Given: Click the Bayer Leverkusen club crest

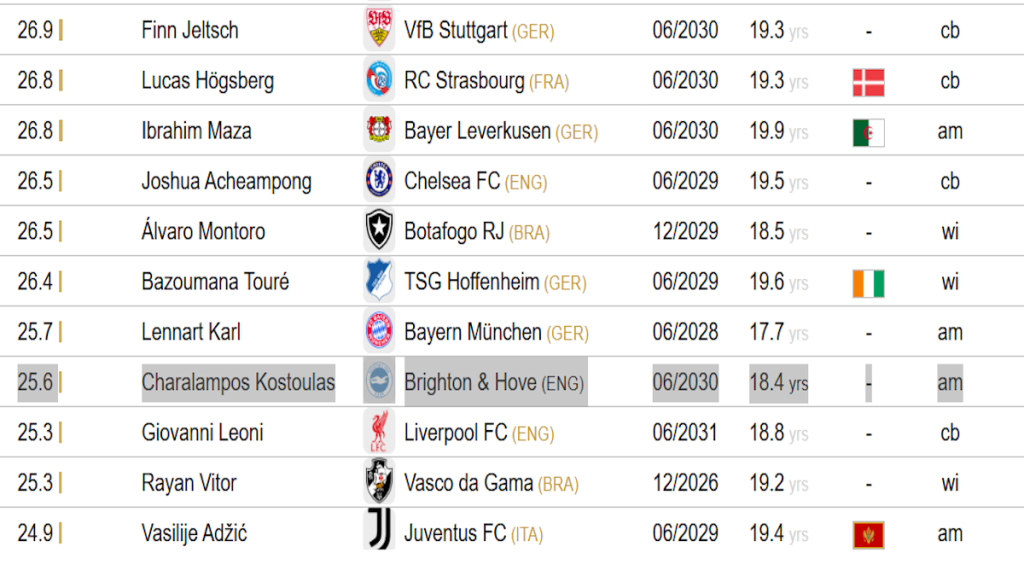Looking at the screenshot, I should (x=379, y=131).
